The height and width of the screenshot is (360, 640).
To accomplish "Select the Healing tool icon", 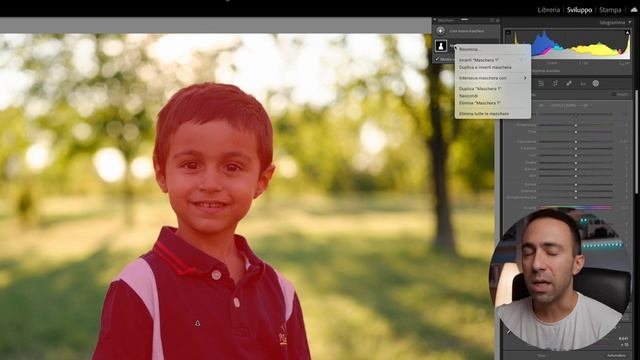I will (569, 83).
